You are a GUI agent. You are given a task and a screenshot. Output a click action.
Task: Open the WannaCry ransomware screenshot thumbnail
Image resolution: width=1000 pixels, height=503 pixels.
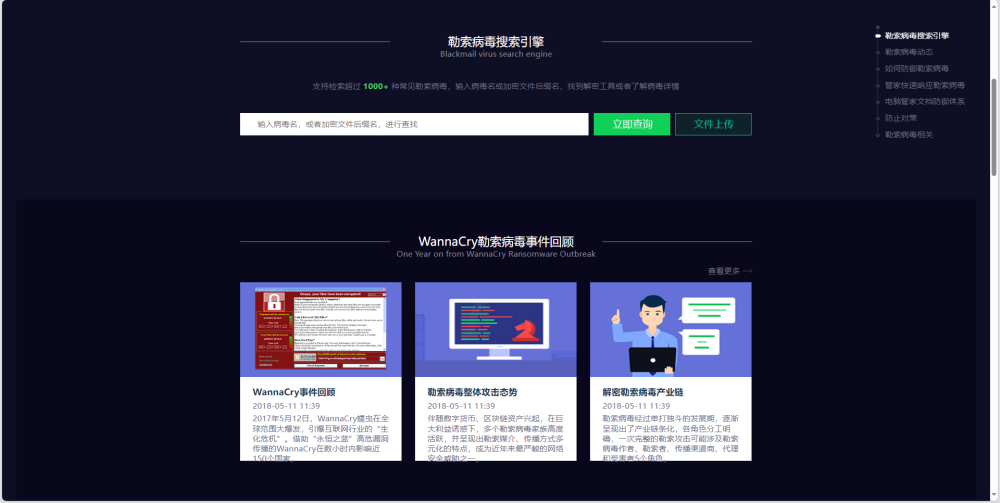click(x=321, y=330)
